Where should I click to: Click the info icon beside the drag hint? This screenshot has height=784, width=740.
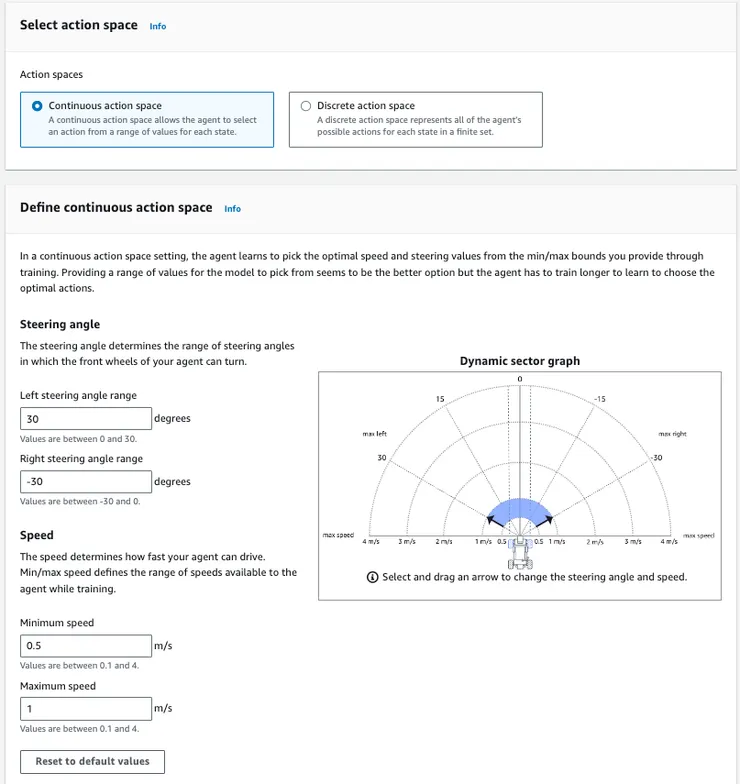[x=373, y=577]
